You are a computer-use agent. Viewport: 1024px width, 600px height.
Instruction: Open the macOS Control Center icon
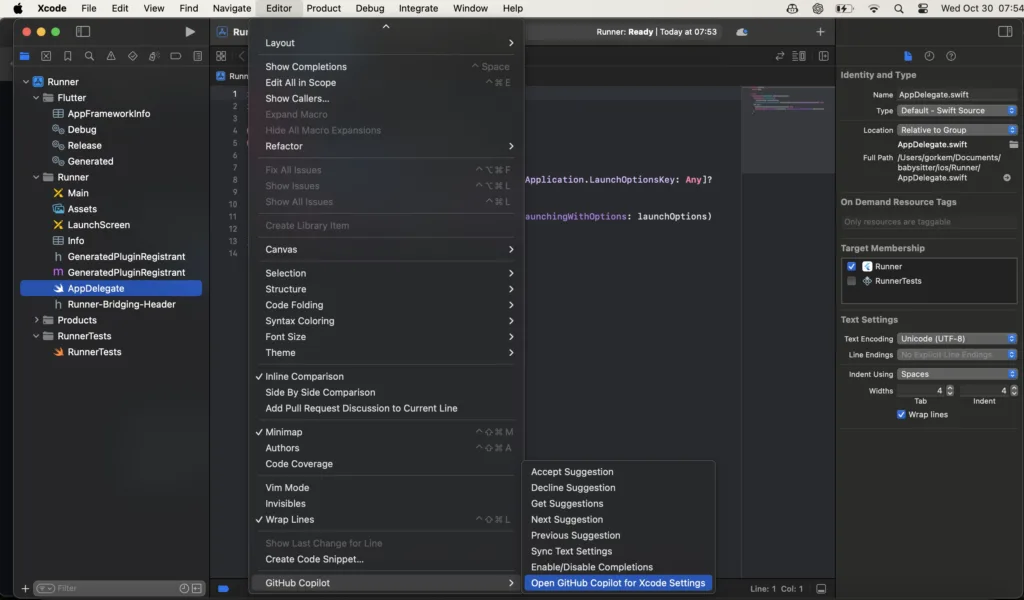click(x=923, y=8)
